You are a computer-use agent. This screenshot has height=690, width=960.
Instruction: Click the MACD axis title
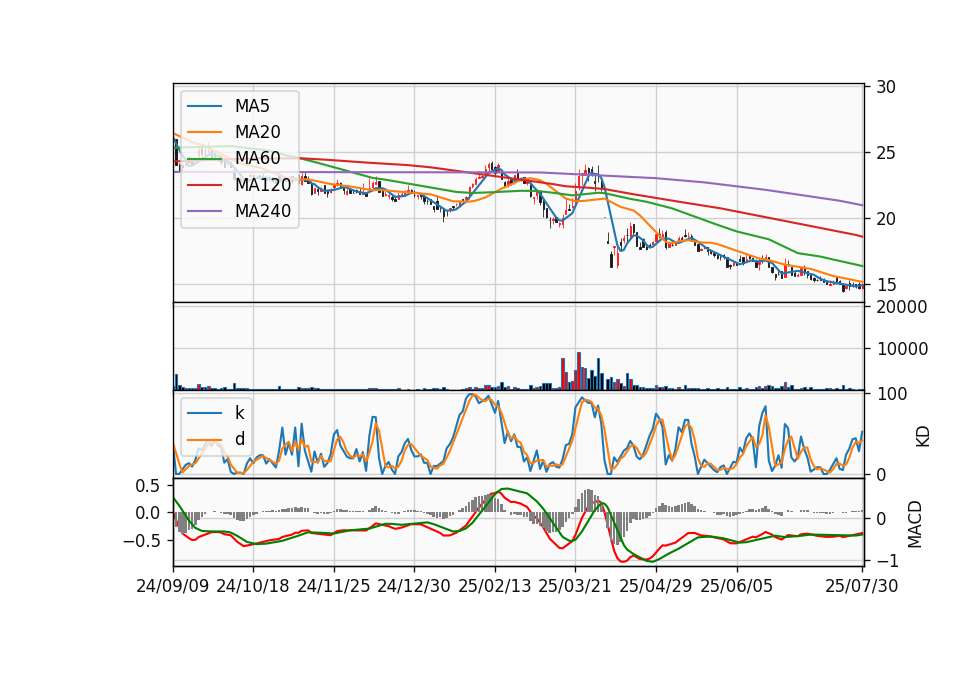point(915,524)
